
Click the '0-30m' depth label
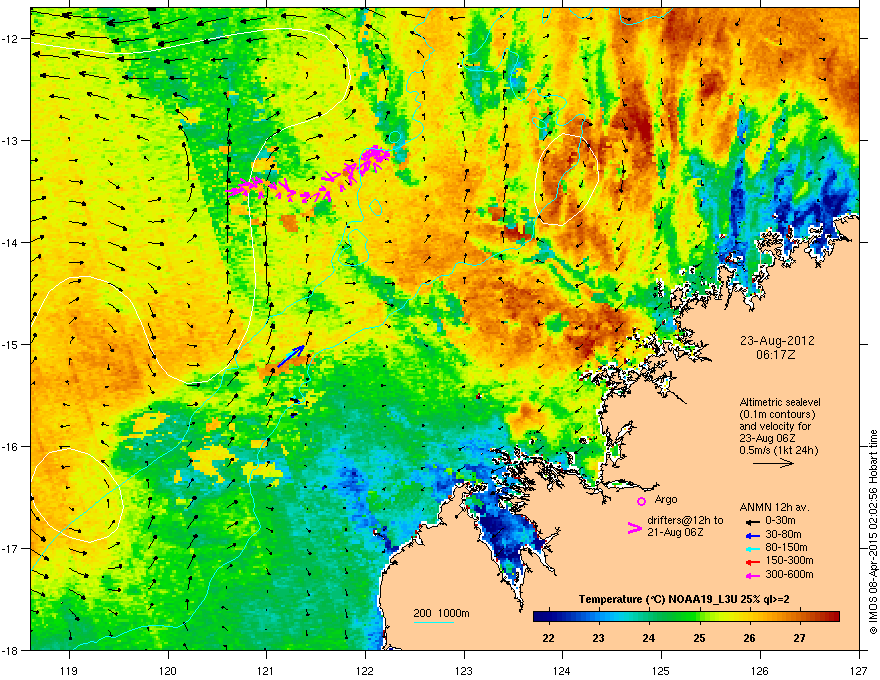(780, 521)
